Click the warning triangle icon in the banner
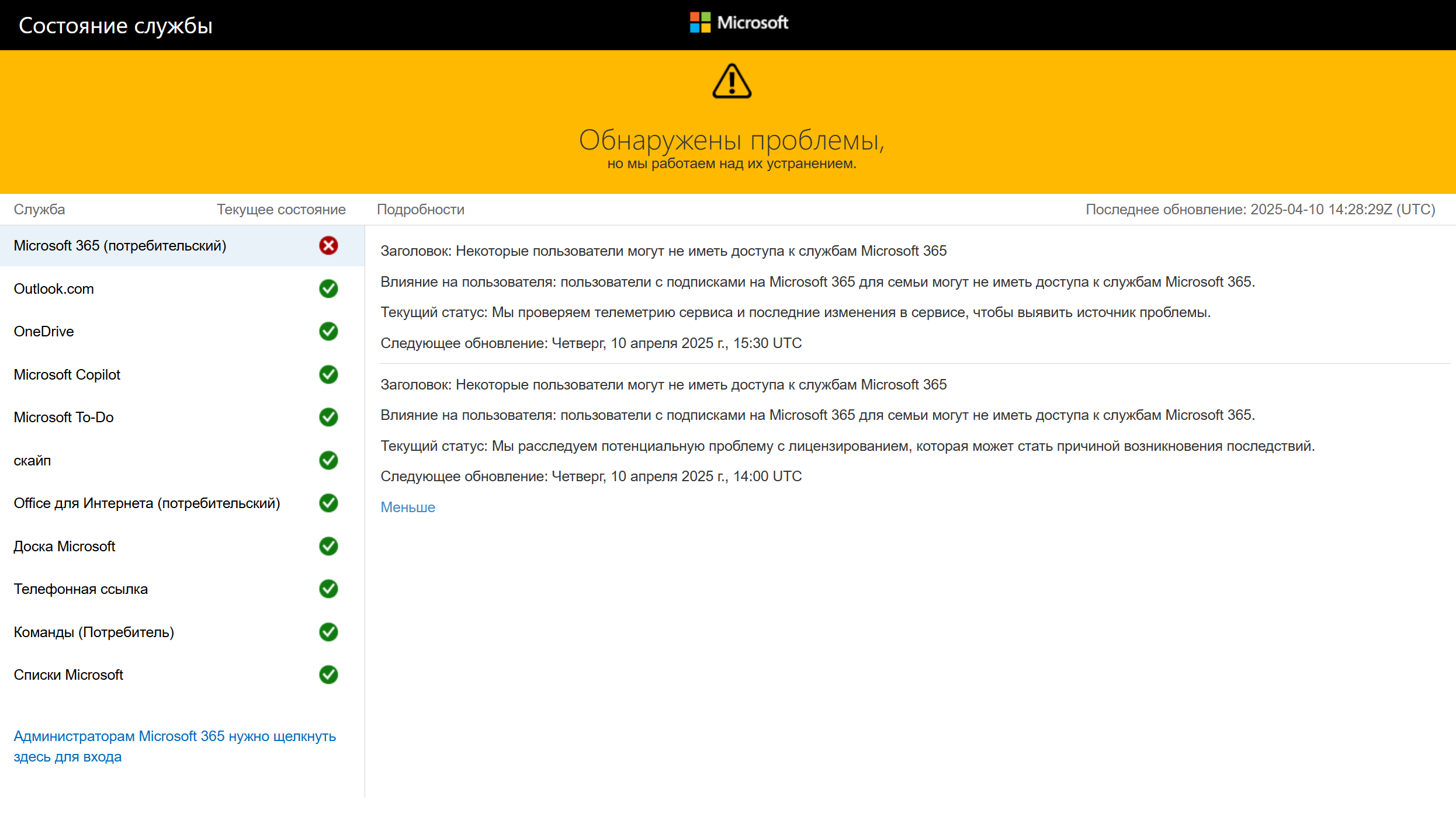Screen dimensions: 1456x831 pyautogui.click(x=732, y=81)
